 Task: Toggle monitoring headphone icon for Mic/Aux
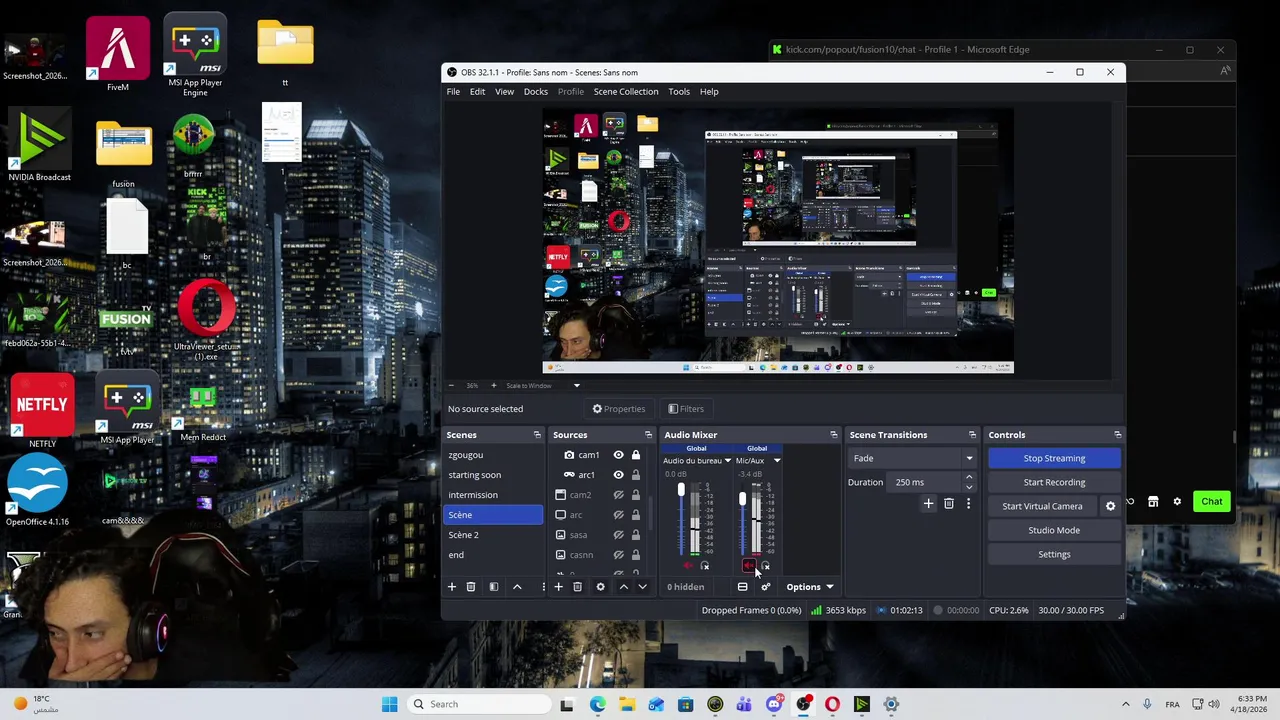point(765,566)
